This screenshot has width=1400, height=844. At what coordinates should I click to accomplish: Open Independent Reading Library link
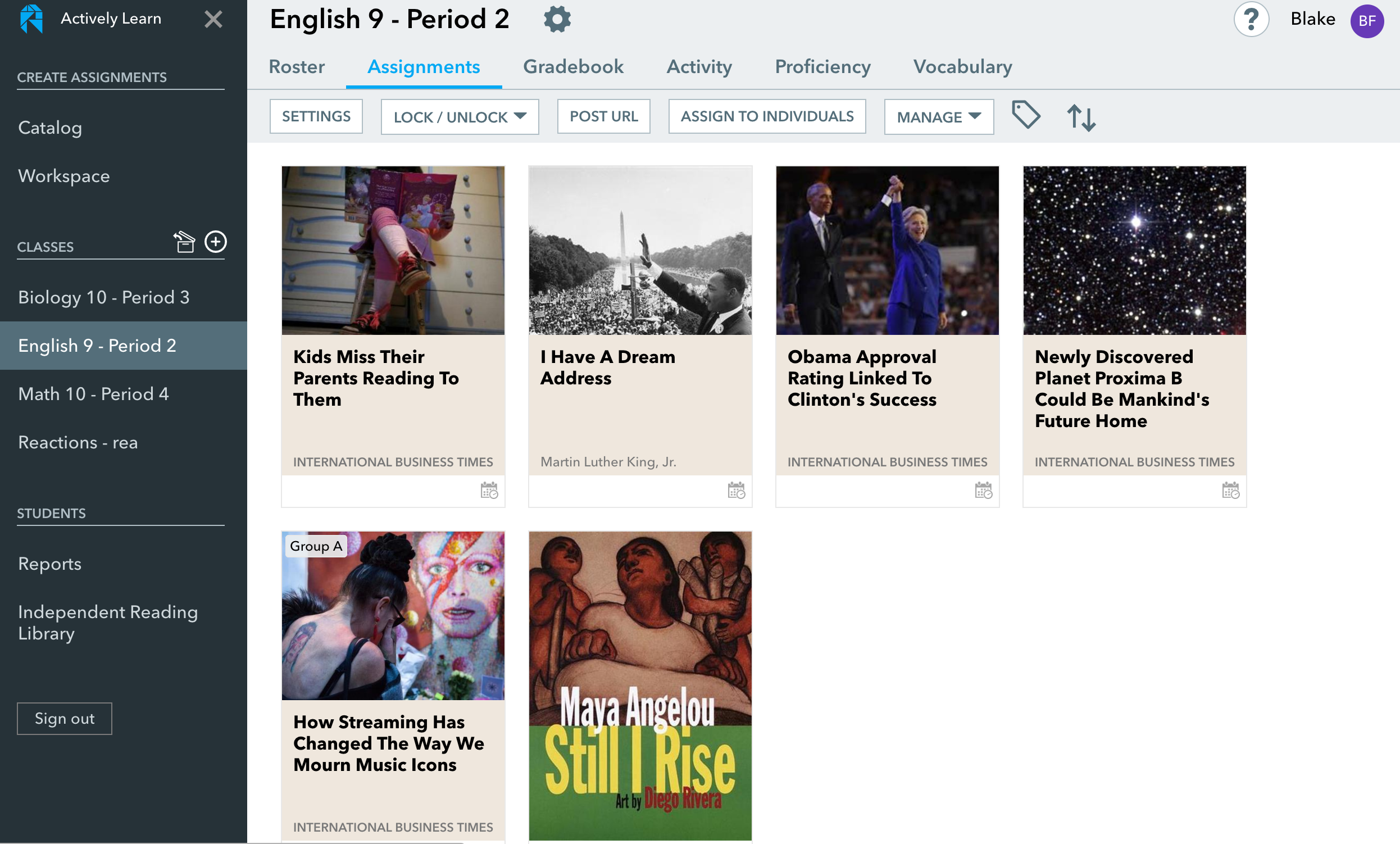click(108, 623)
